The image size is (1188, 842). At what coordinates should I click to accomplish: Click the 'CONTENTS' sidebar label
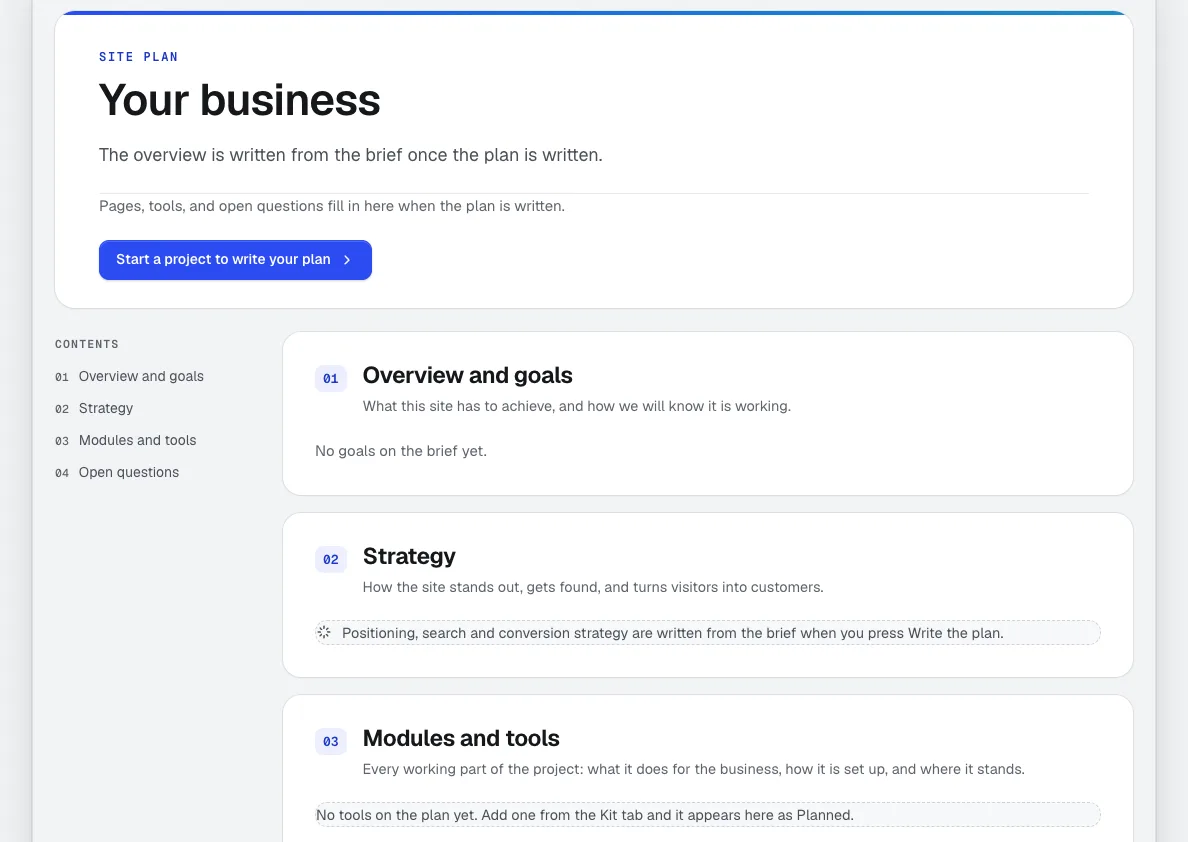[87, 344]
